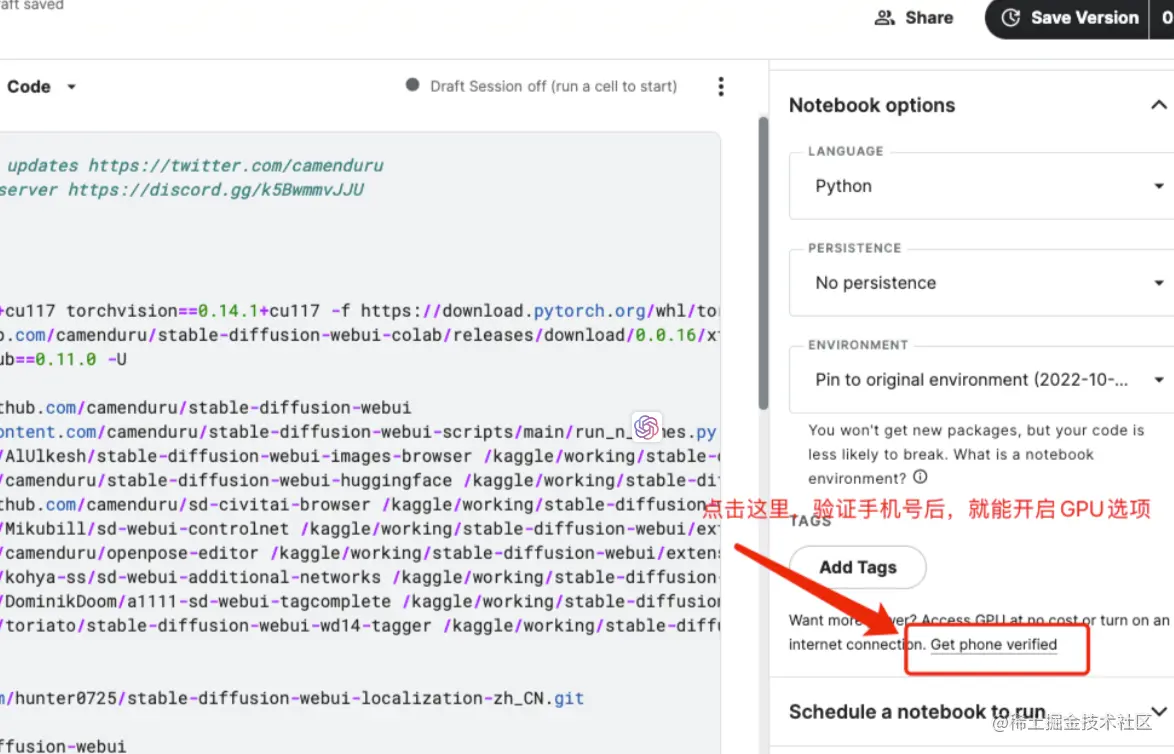
Task: Open the Code cell type dropdown
Action: 41,86
